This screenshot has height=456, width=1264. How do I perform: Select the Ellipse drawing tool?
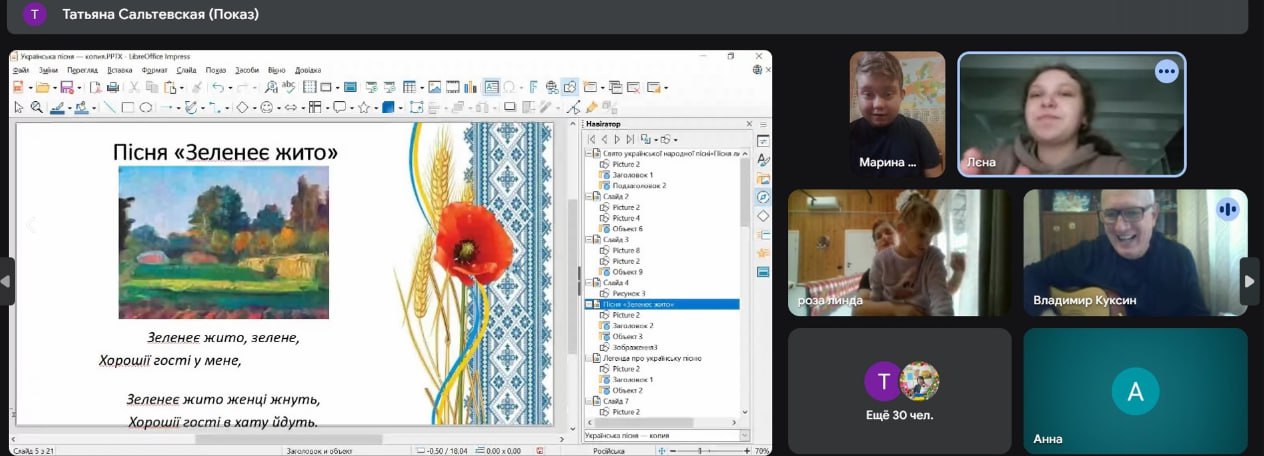pos(146,108)
